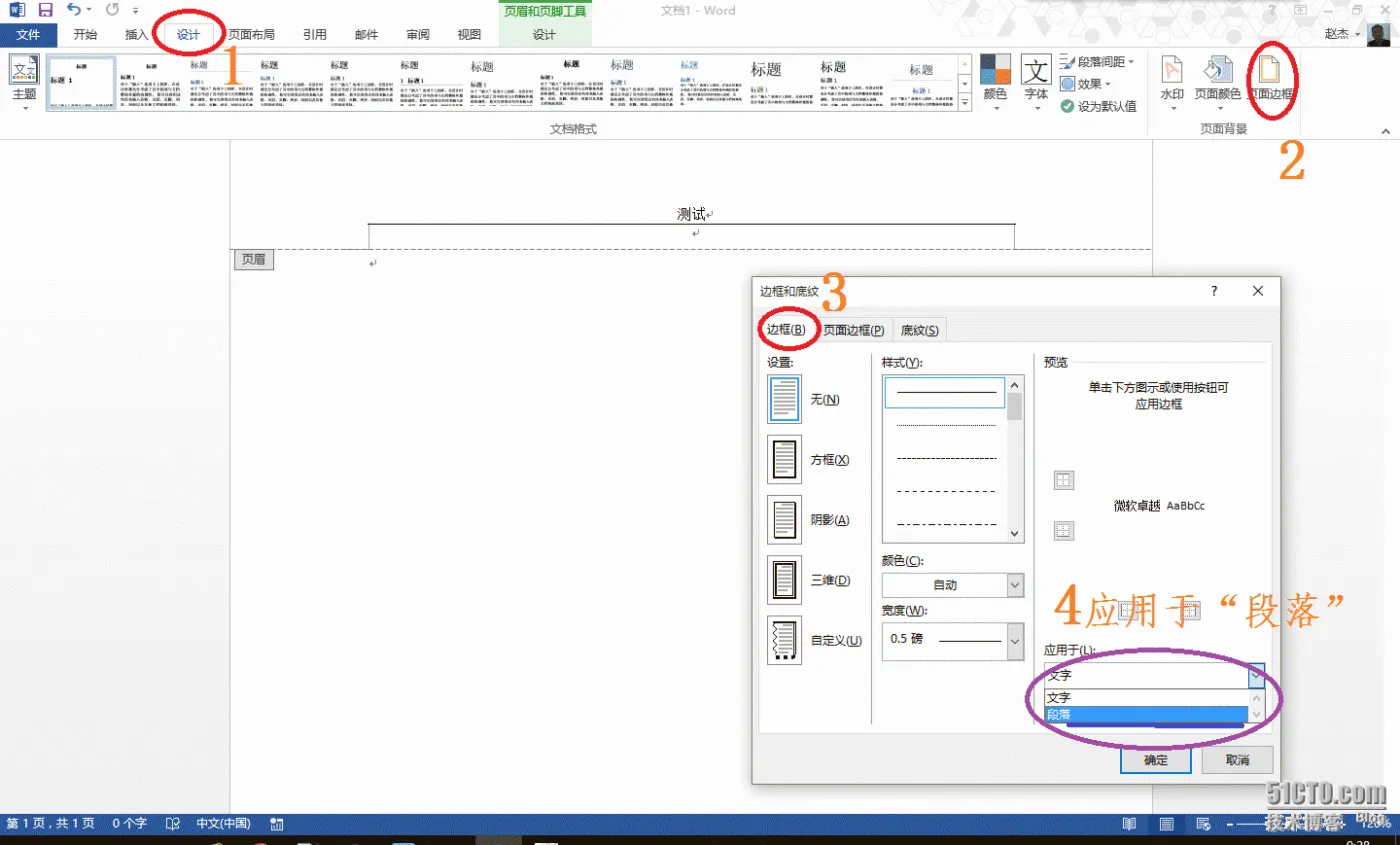
Task: Click the header text 测试
Action: point(691,214)
